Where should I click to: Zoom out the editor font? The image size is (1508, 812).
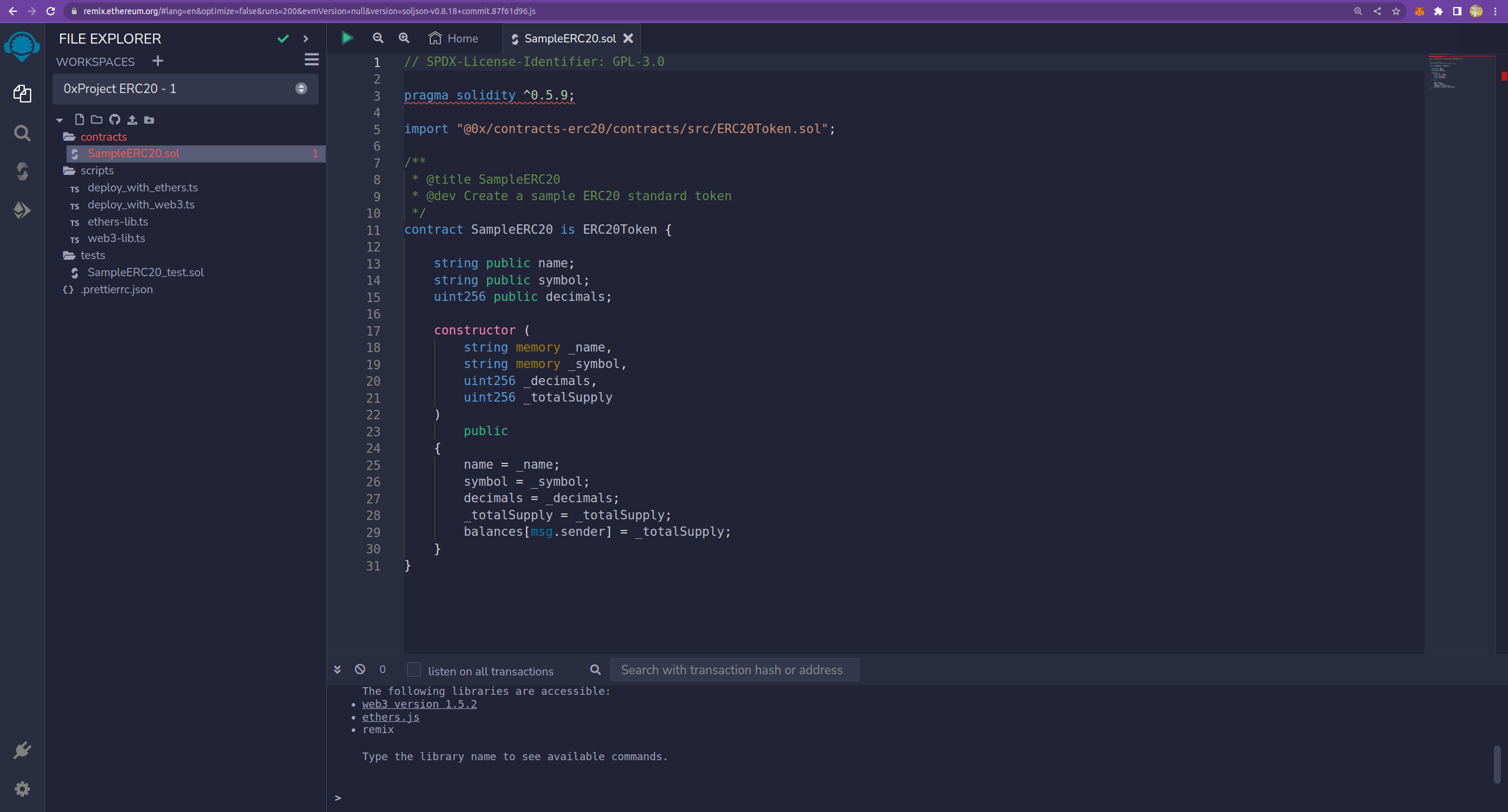pyautogui.click(x=378, y=38)
